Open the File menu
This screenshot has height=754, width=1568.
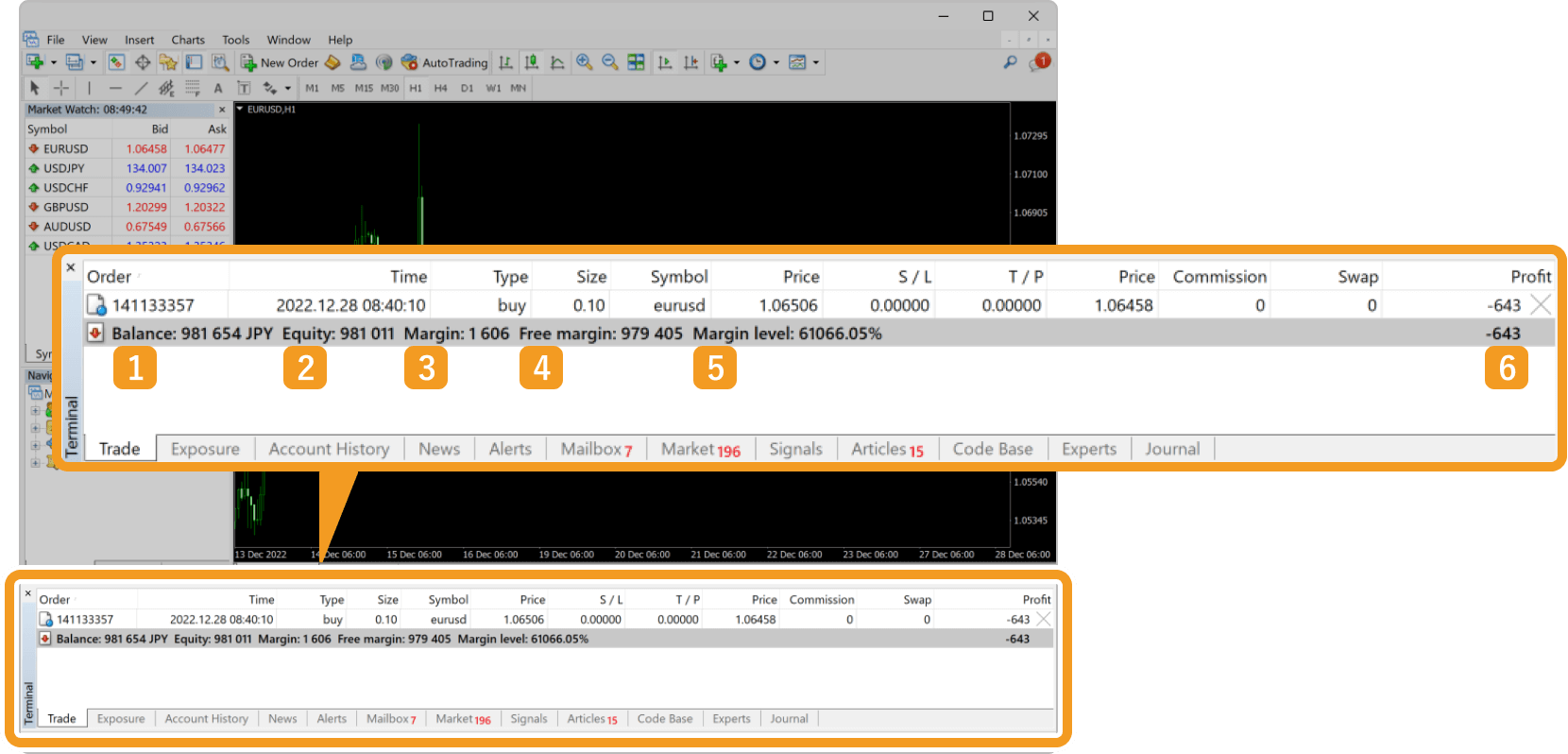(56, 40)
